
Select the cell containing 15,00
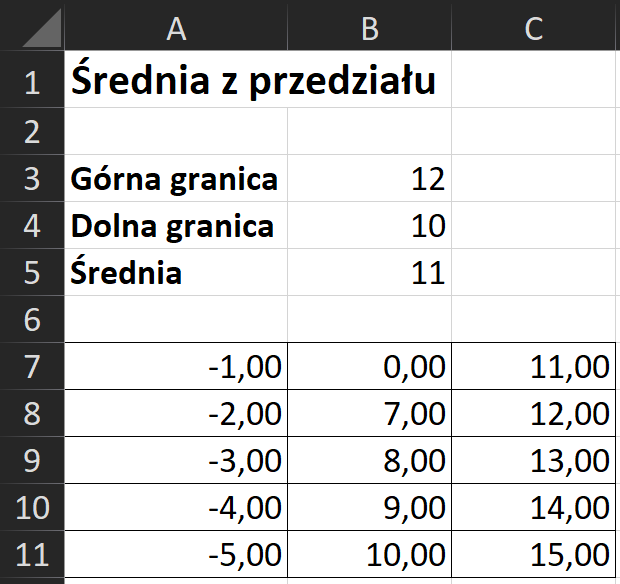point(534,554)
